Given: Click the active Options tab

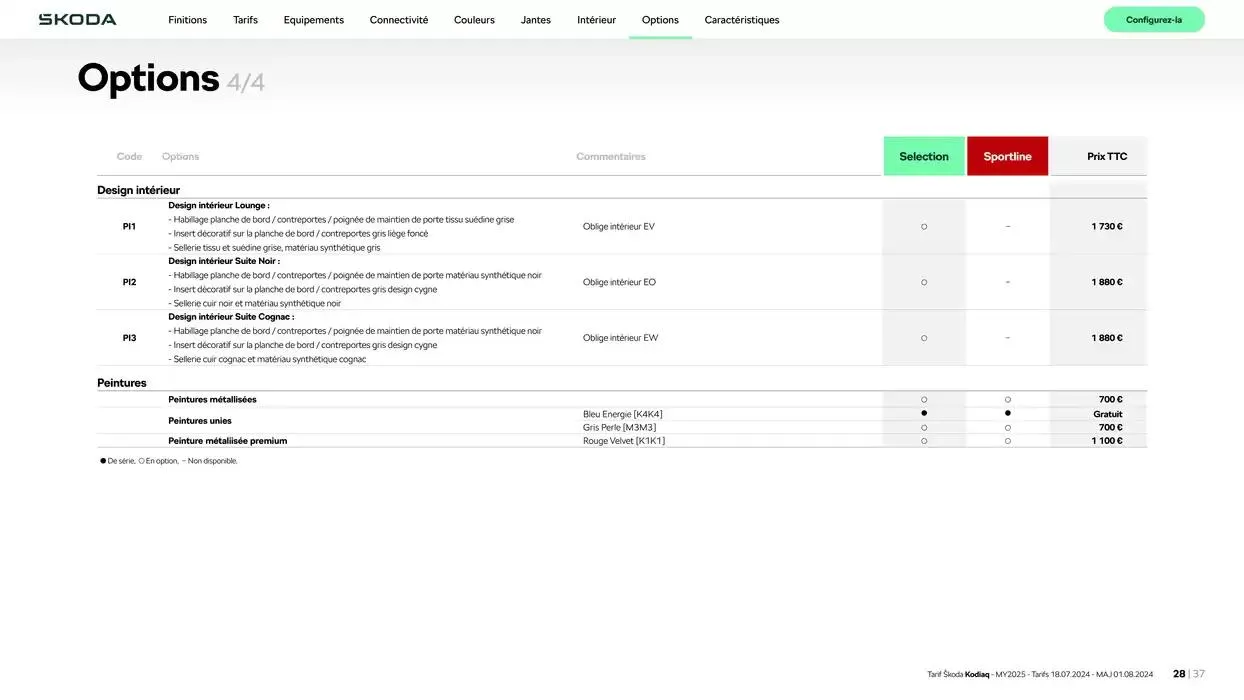Looking at the screenshot, I should tap(660, 20).
